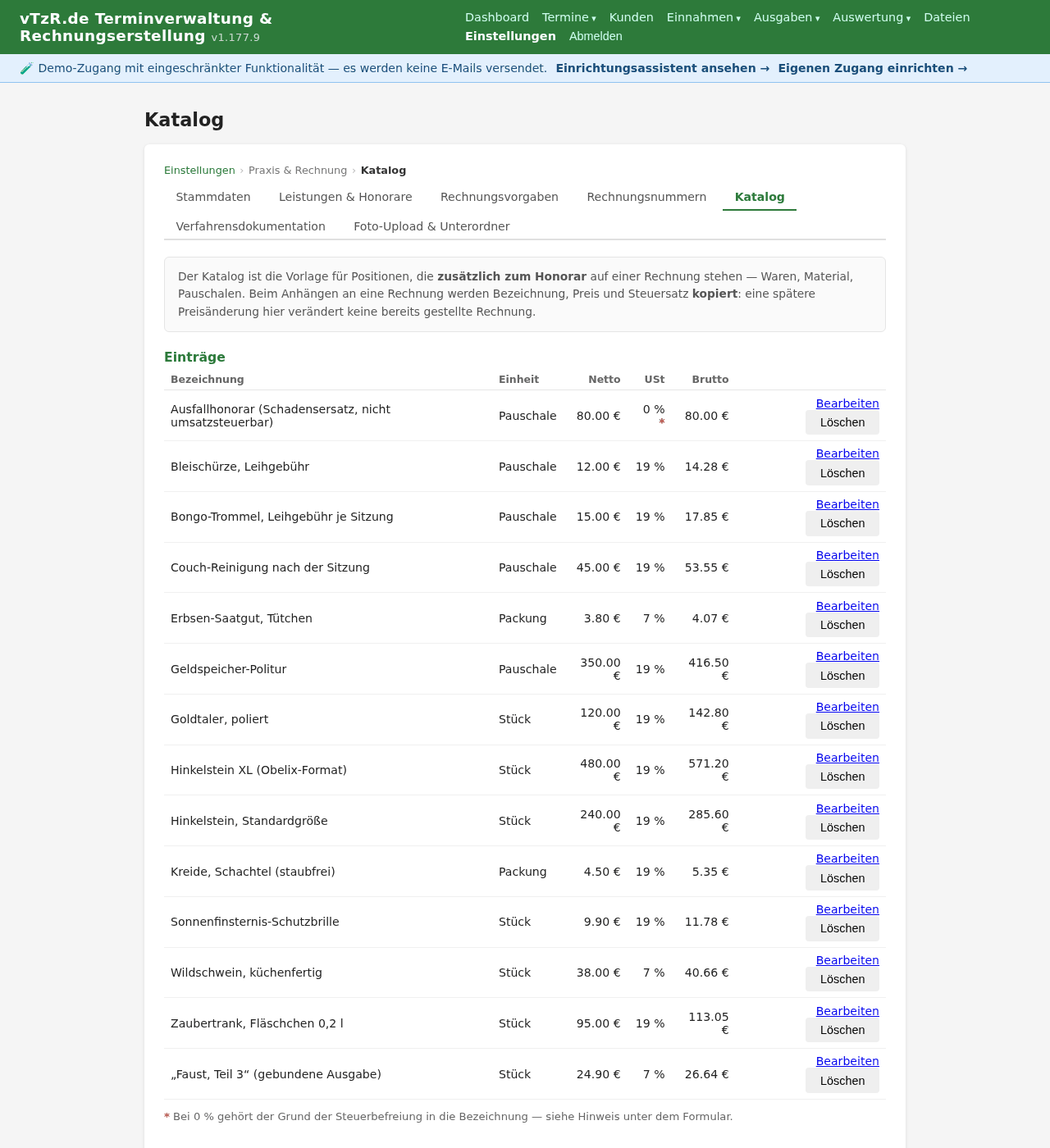1050x1148 pixels.
Task: Open Rechnungsnummern tab
Action: coord(646,197)
